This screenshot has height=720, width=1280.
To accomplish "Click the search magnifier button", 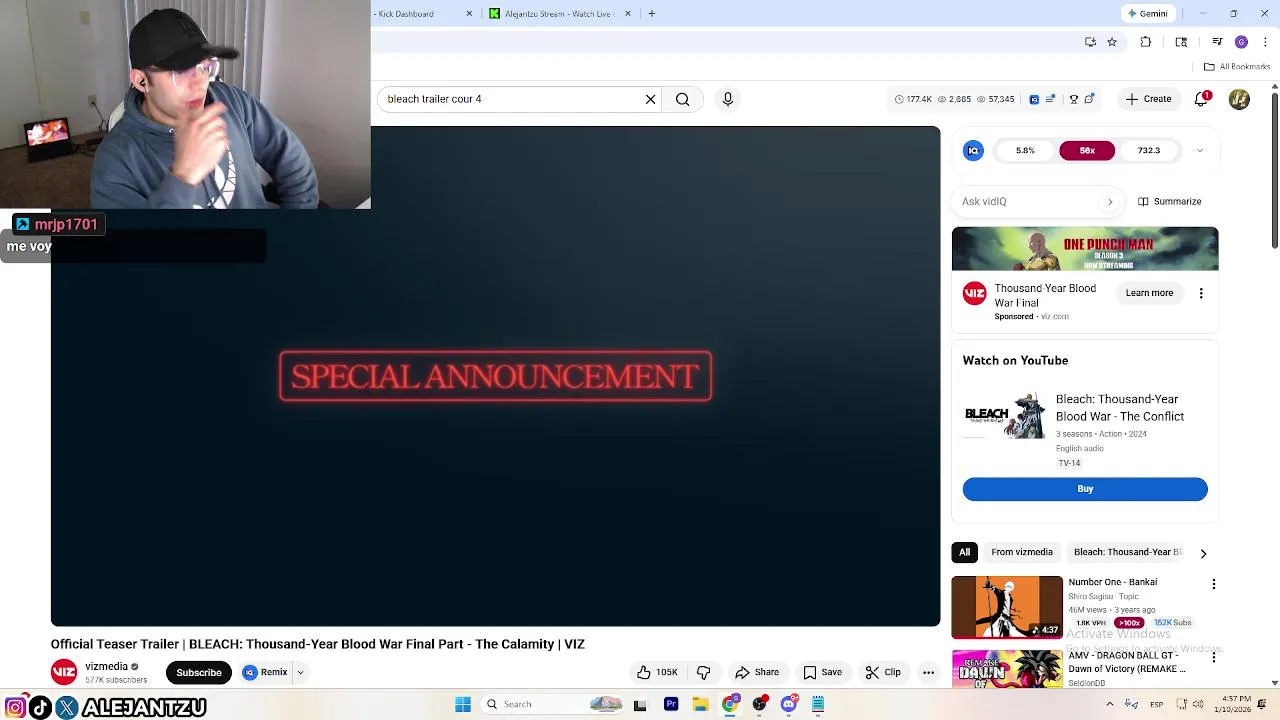I will tap(682, 99).
